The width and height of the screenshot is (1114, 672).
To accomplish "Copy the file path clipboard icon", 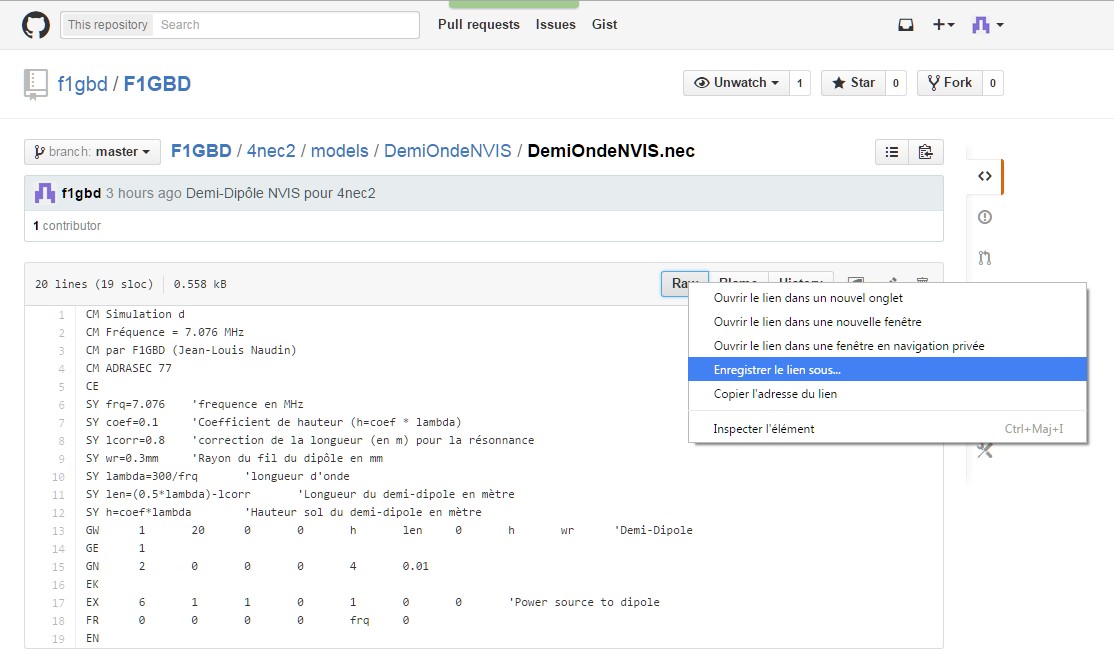I will point(925,152).
